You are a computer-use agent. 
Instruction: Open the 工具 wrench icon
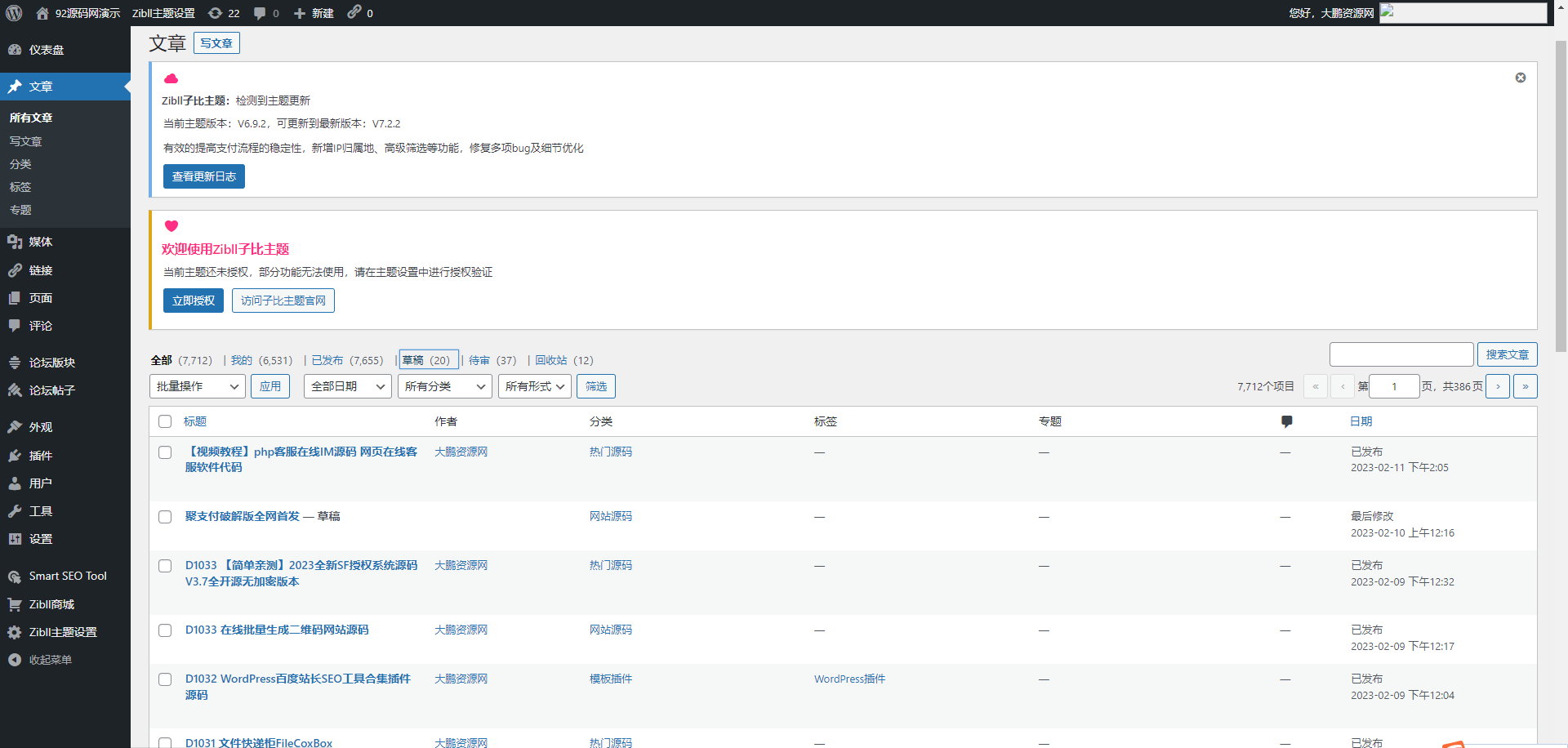point(15,511)
